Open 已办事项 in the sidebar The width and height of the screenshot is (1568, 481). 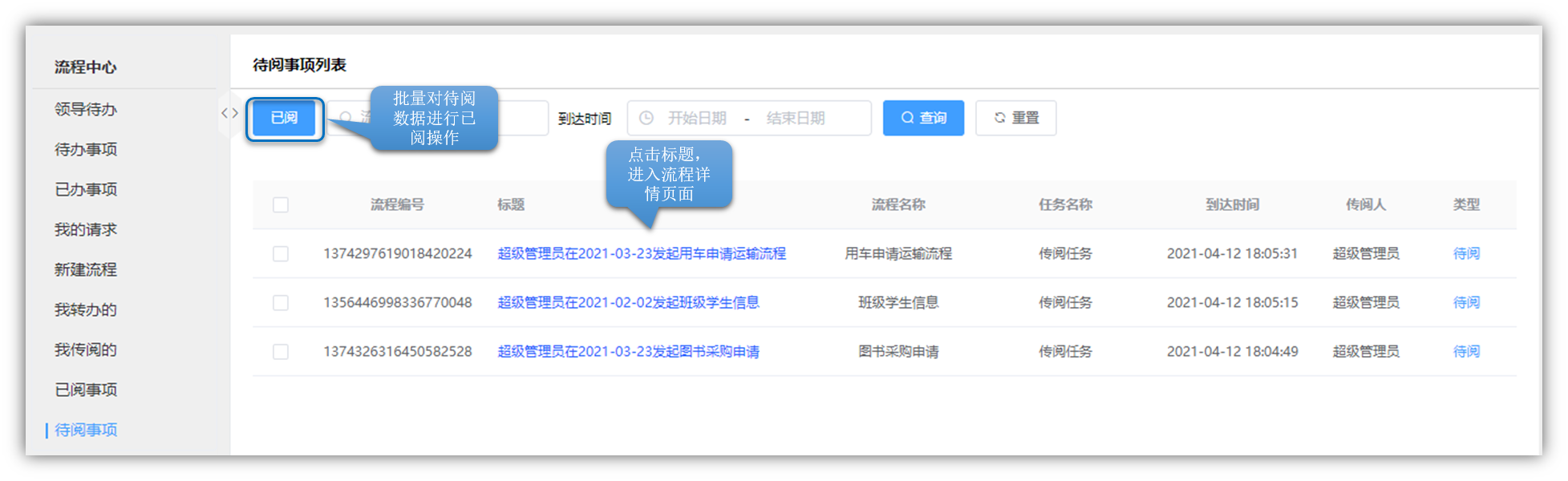86,189
